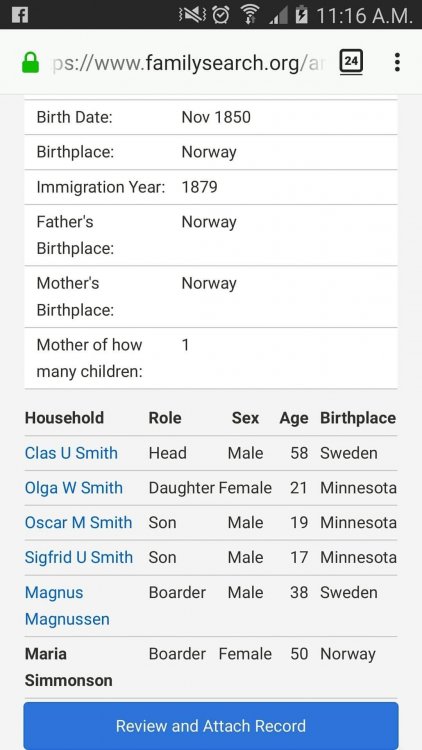The image size is (422, 750).
Task: Open Olga W Smith's record link
Action: [x=74, y=488]
